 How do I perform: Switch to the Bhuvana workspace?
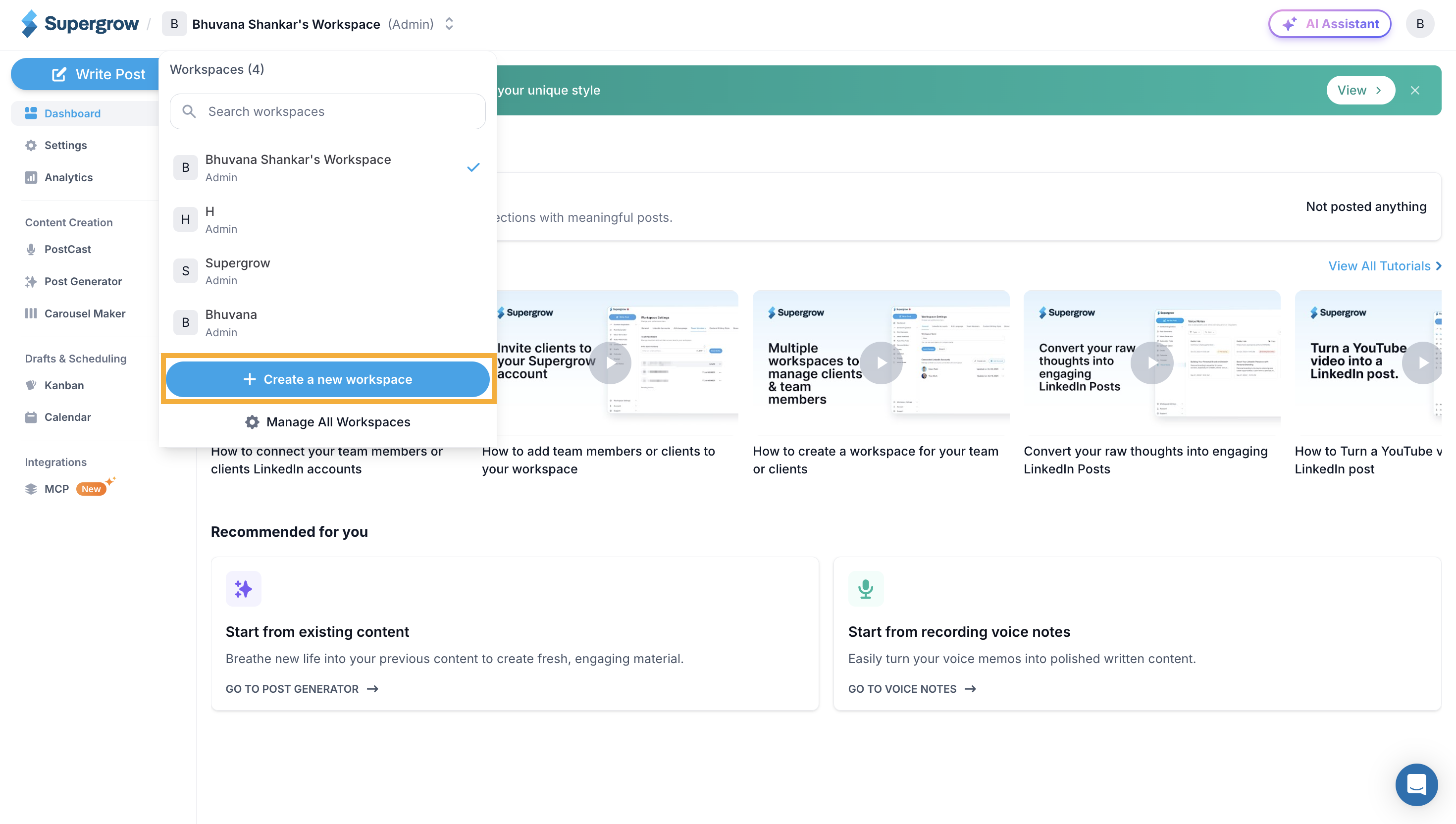328,322
